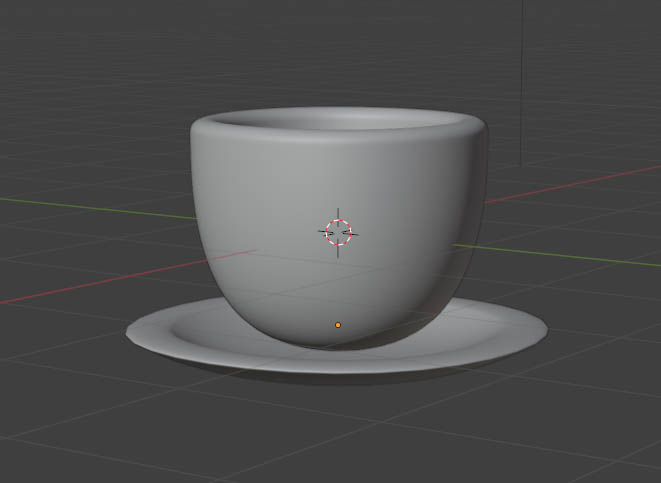This screenshot has height=483, width=661.
Task: Select the cup body in the viewport
Action: pyautogui.click(x=300, y=200)
